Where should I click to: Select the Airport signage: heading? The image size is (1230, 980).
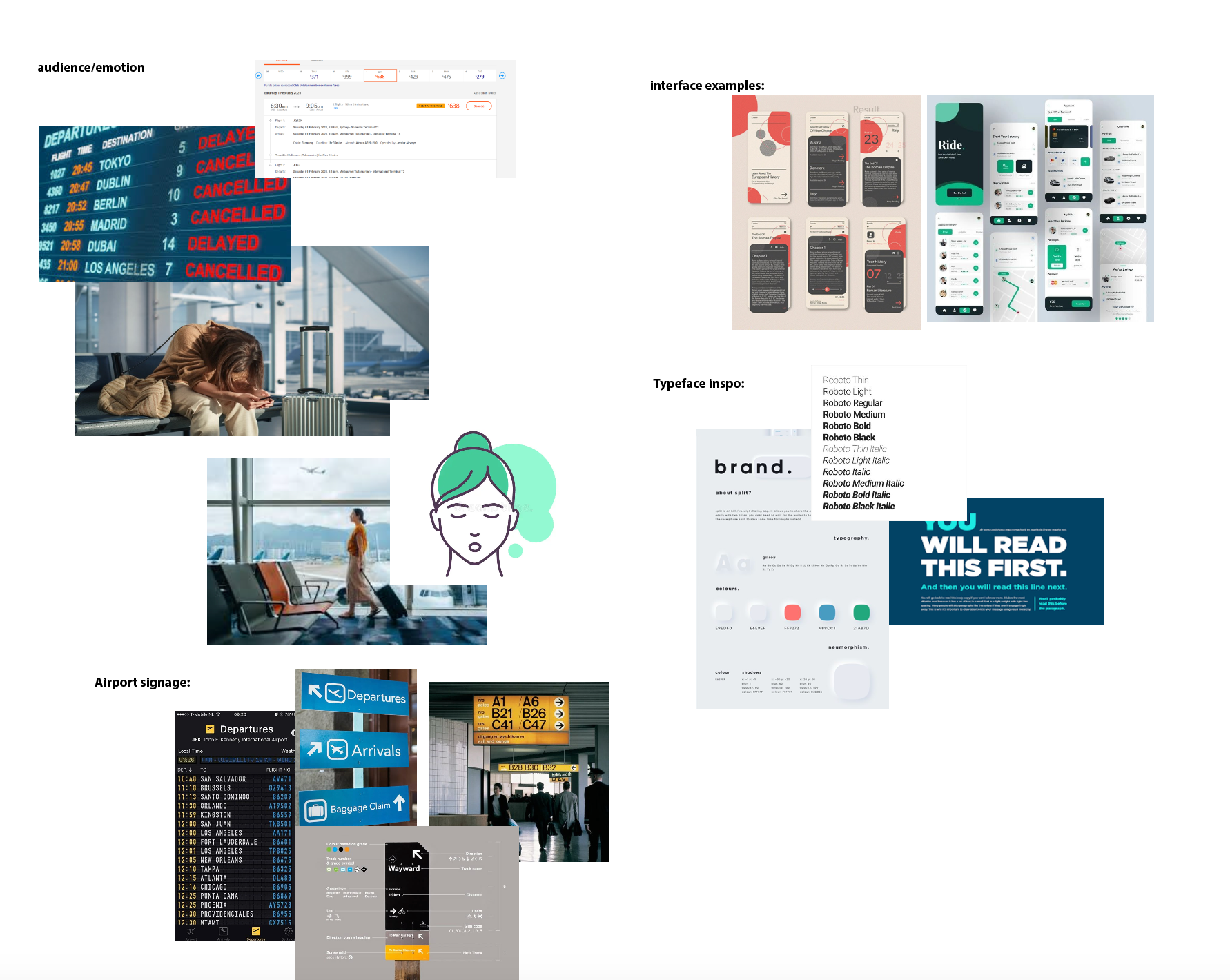(142, 683)
